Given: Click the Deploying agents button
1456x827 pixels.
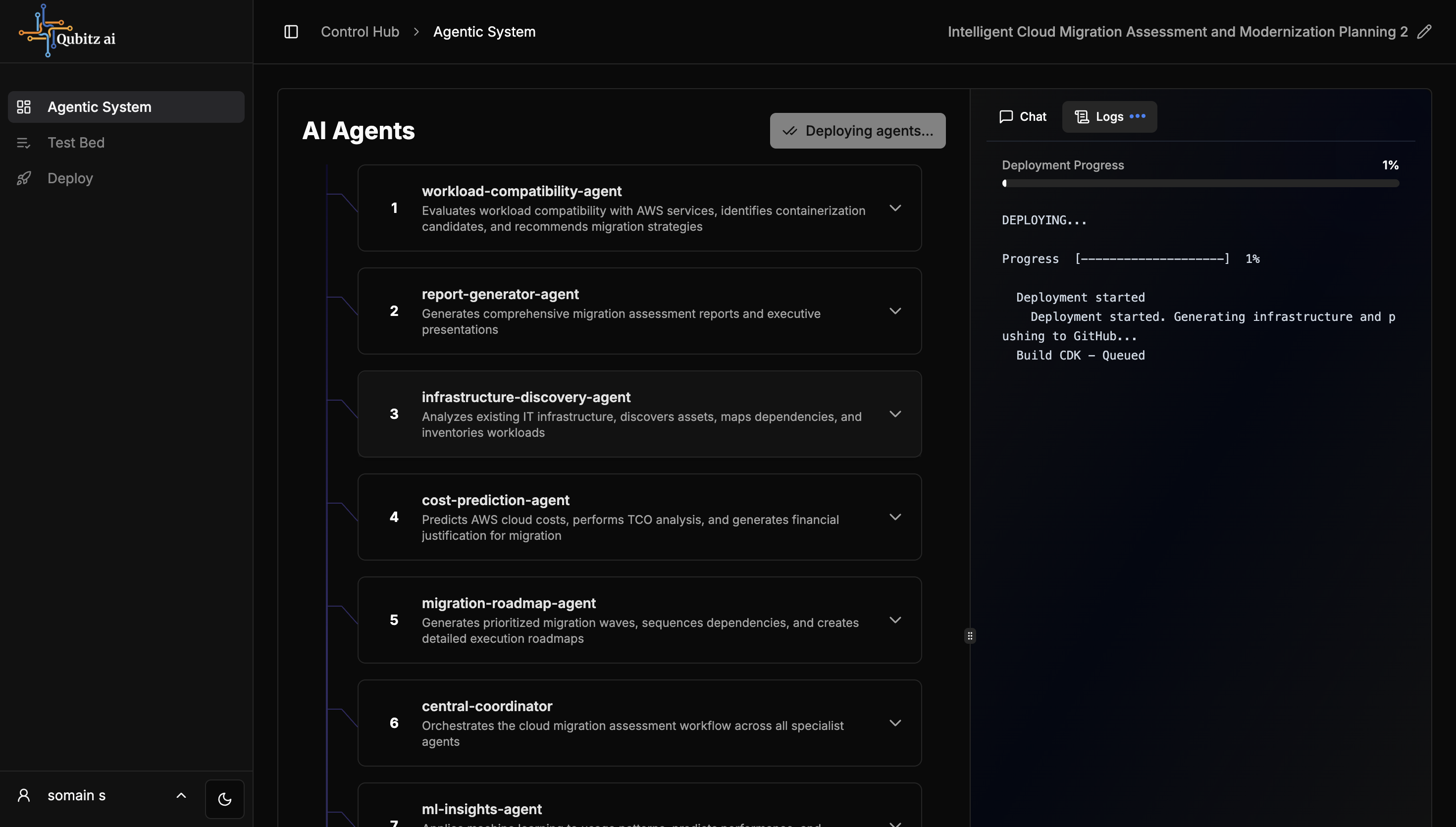Looking at the screenshot, I should pos(857,131).
